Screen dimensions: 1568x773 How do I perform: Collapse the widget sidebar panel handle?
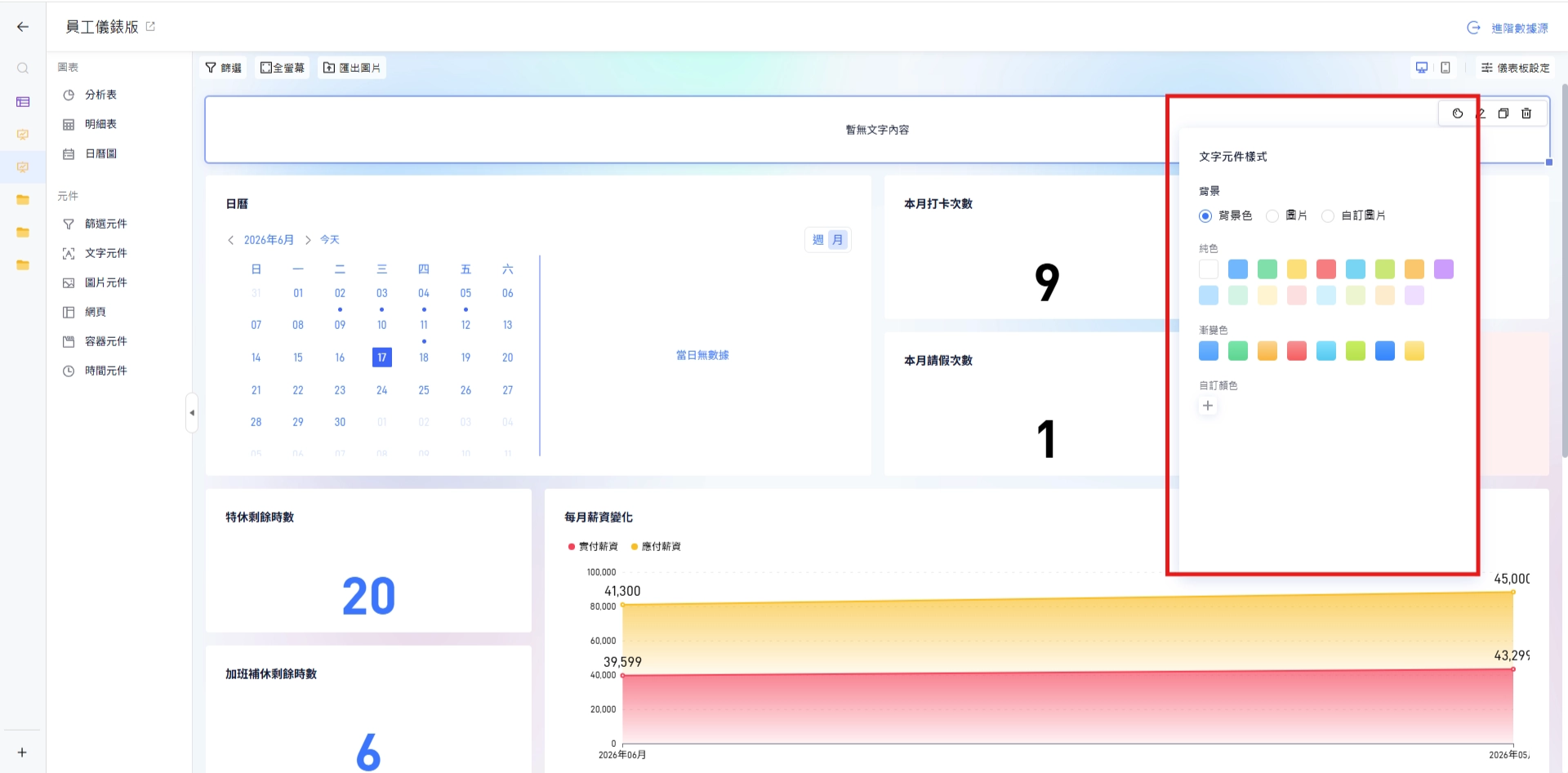192,413
